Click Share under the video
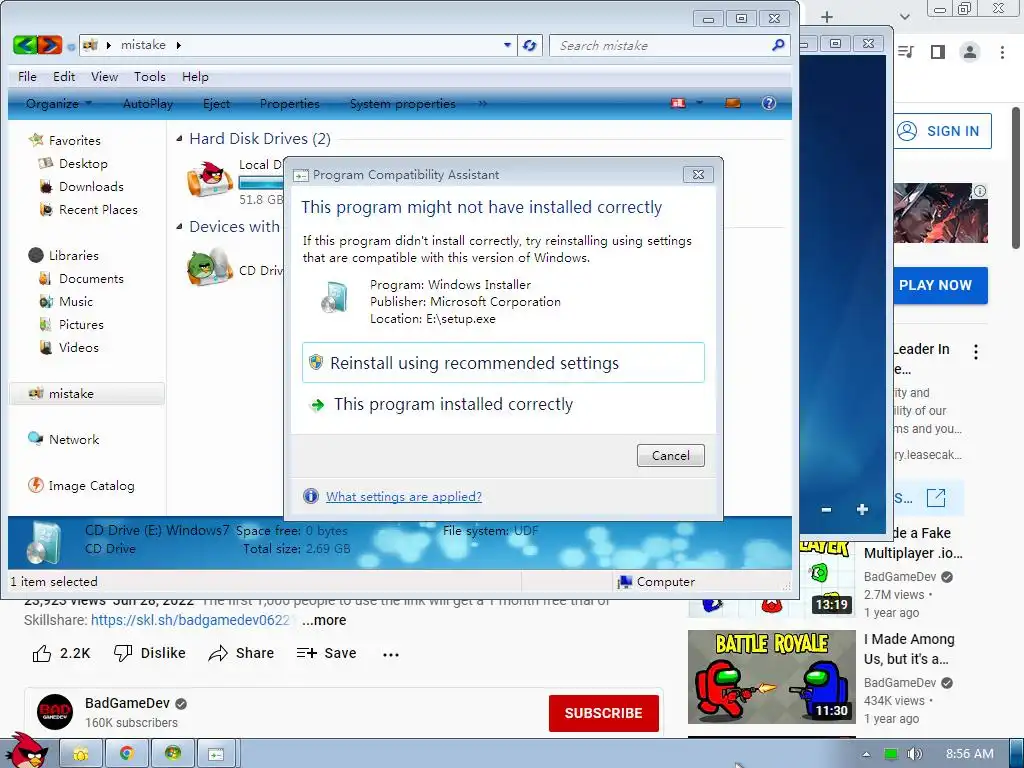Screen dimensions: 1024x768 click(x=241, y=653)
